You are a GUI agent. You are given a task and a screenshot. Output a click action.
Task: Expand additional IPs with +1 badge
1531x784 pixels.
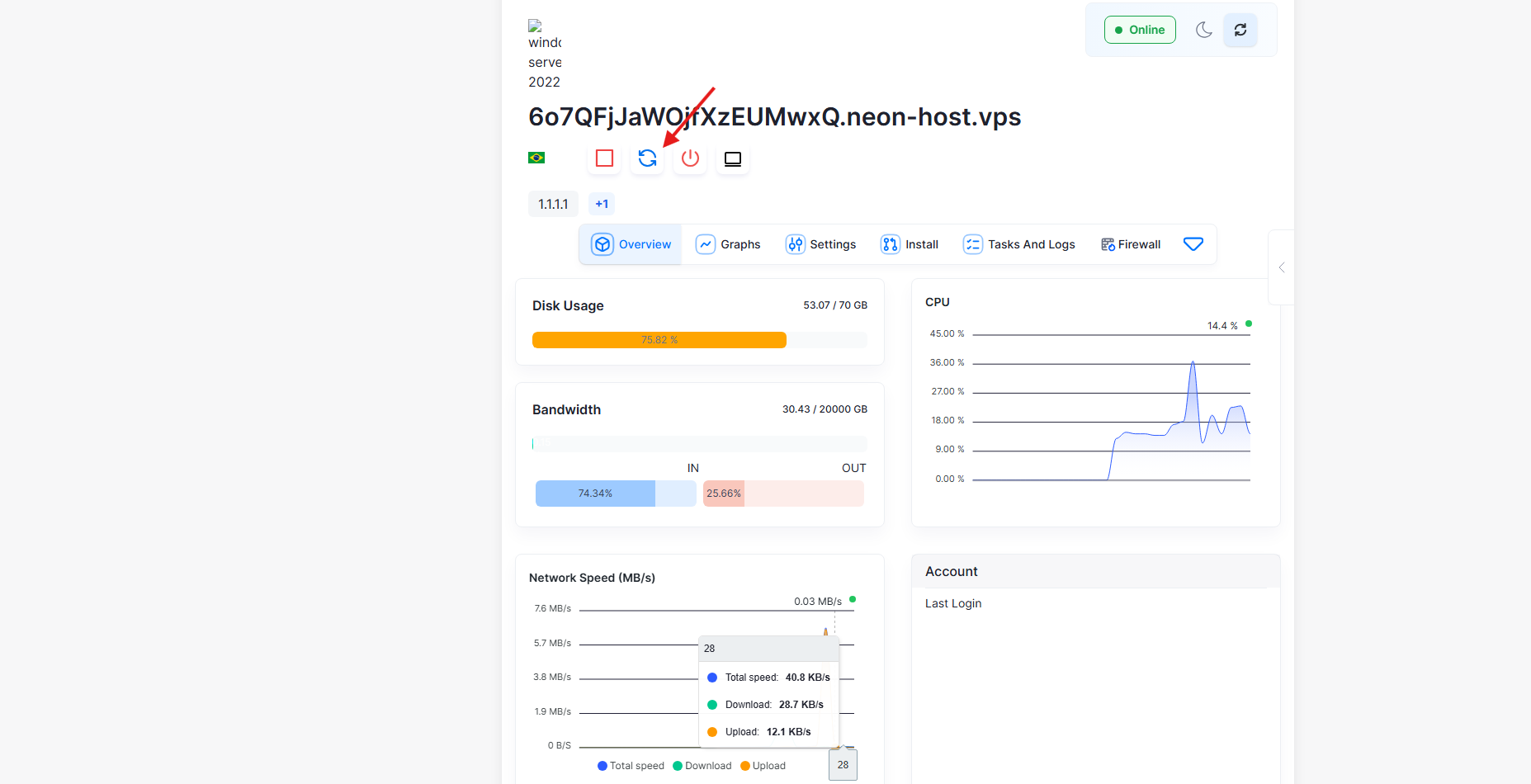click(602, 204)
